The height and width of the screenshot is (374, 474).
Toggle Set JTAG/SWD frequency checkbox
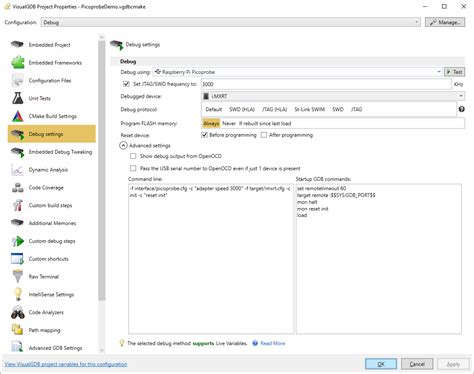pos(126,84)
